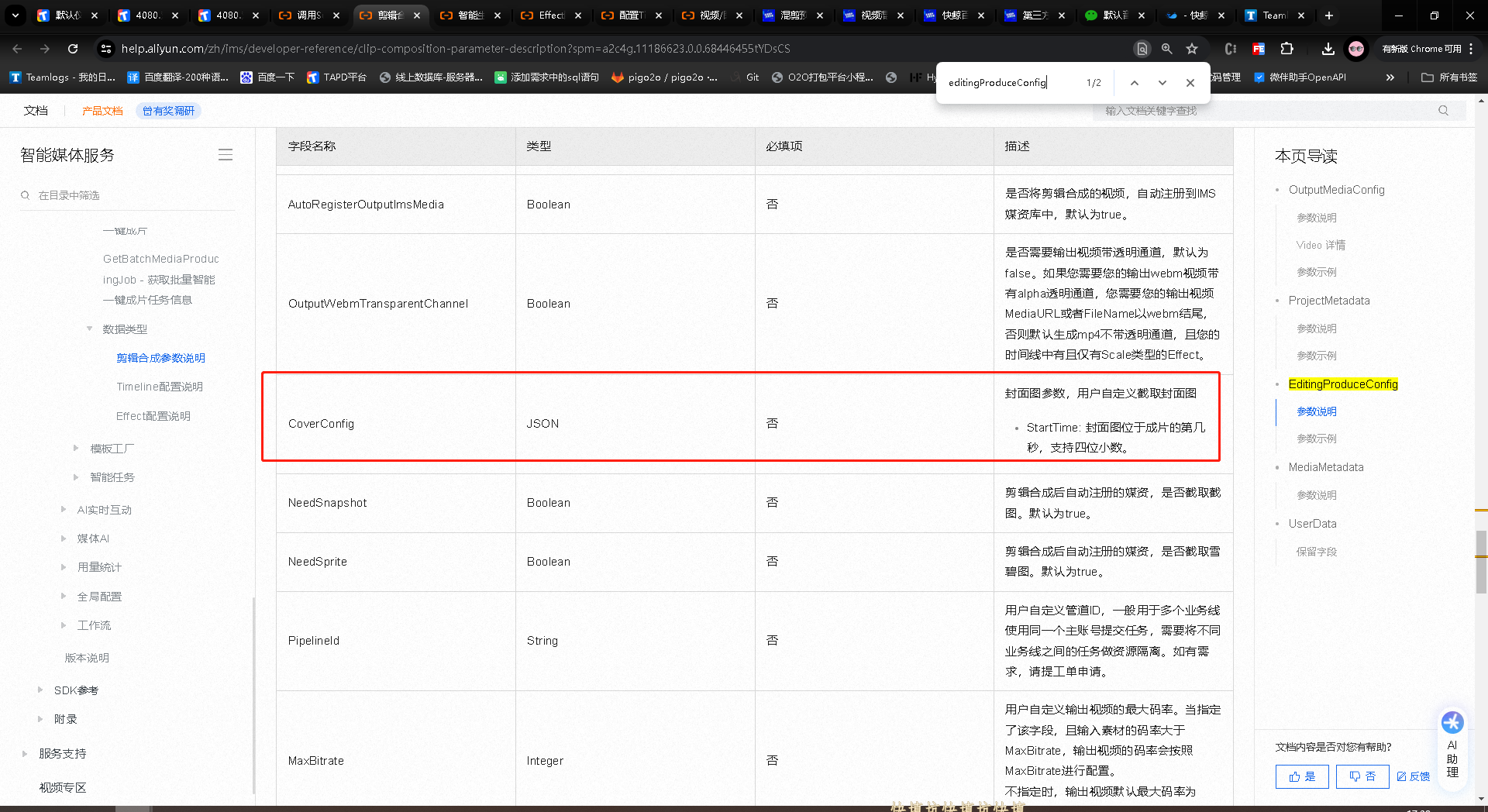Open Effect配置说明 page
Image resolution: width=1488 pixels, height=812 pixels.
pos(153,416)
